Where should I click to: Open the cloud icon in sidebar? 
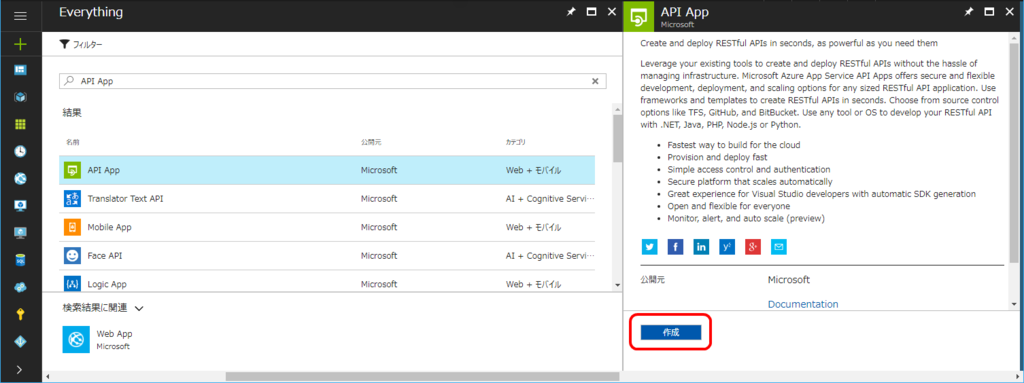pyautogui.click(x=20, y=288)
